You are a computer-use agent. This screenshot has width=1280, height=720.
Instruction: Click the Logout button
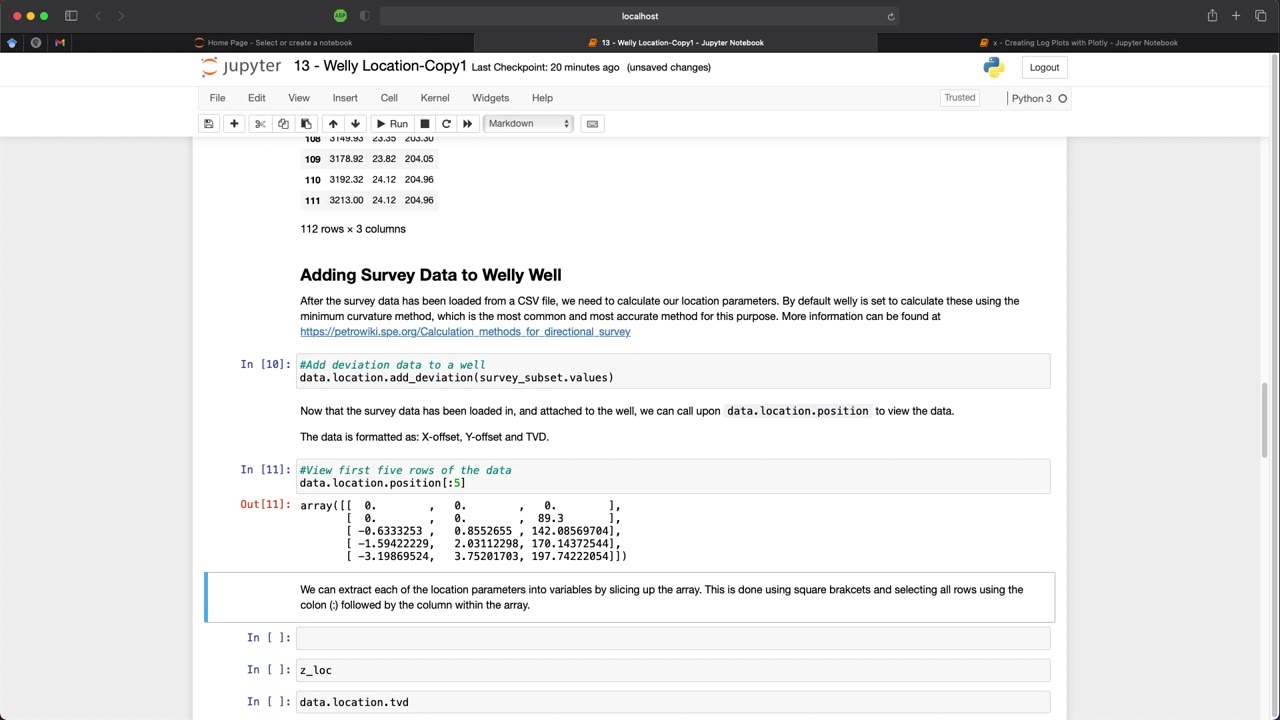point(1044,67)
